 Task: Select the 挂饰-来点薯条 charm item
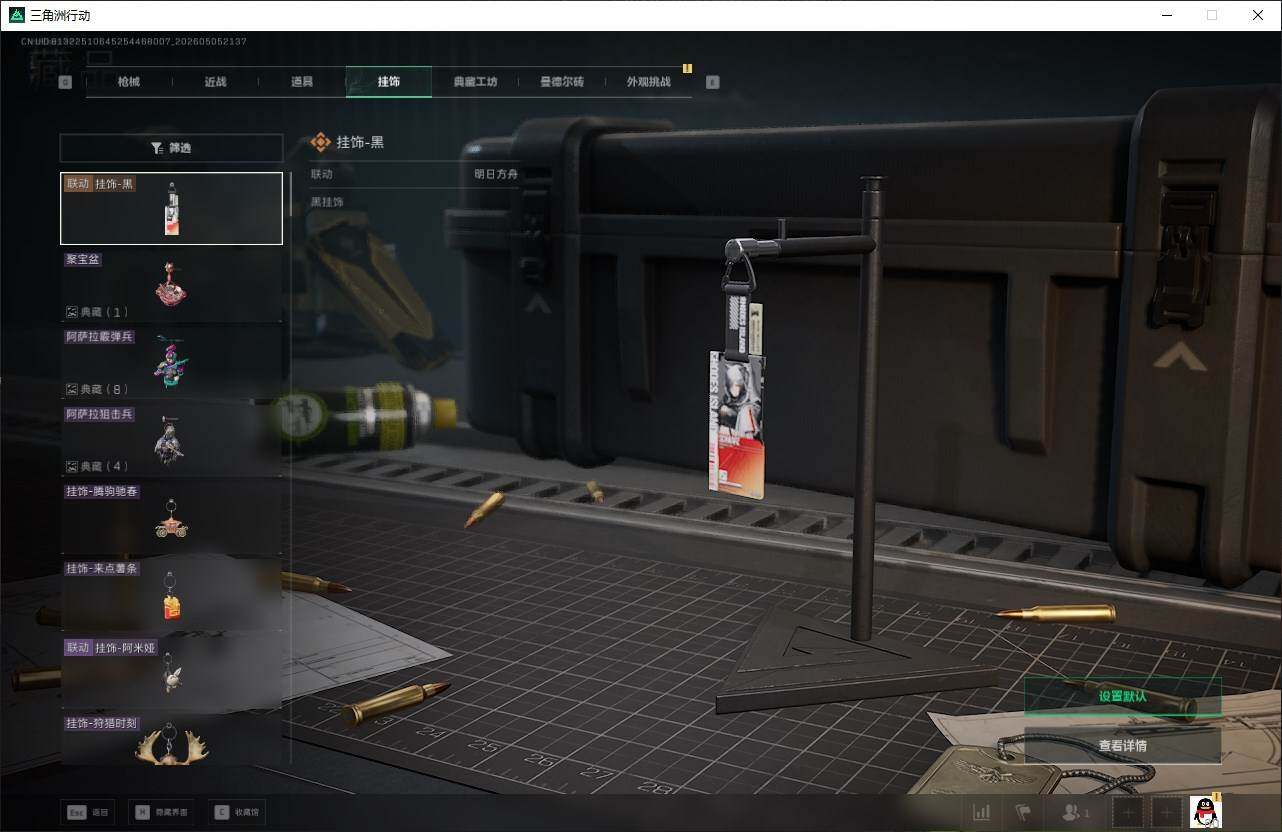click(x=171, y=593)
